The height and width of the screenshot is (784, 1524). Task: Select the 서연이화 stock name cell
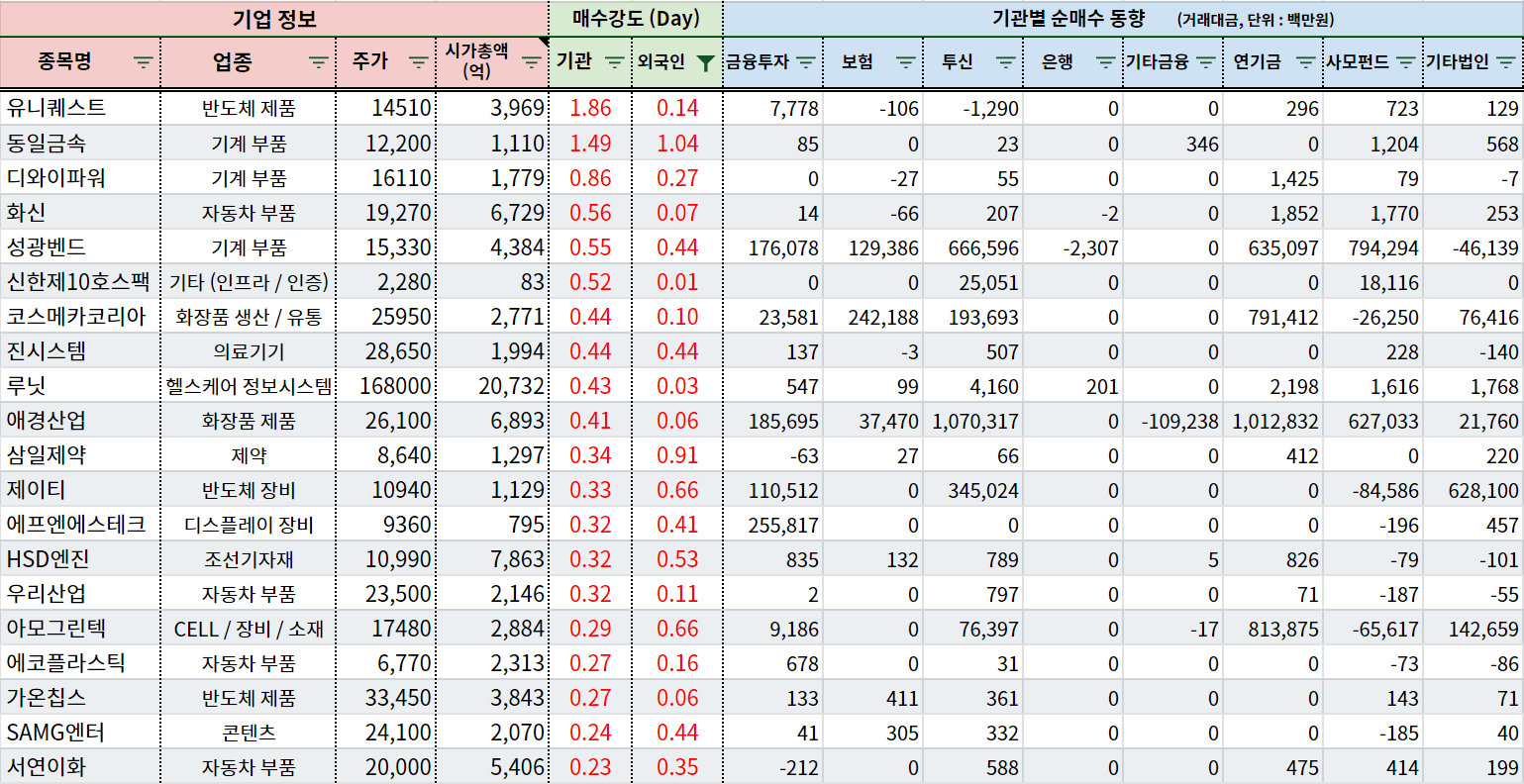[x=80, y=766]
